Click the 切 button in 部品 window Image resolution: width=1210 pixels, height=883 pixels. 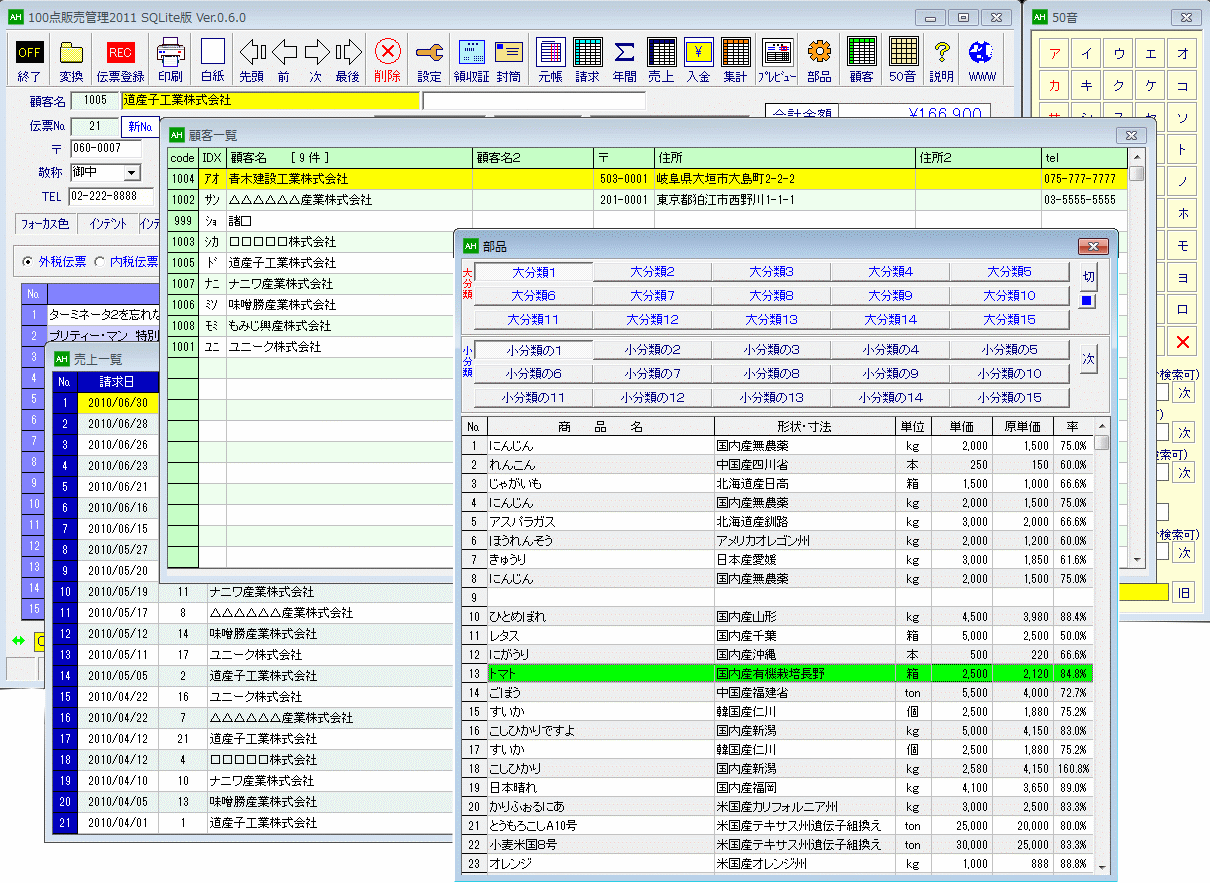1089,275
